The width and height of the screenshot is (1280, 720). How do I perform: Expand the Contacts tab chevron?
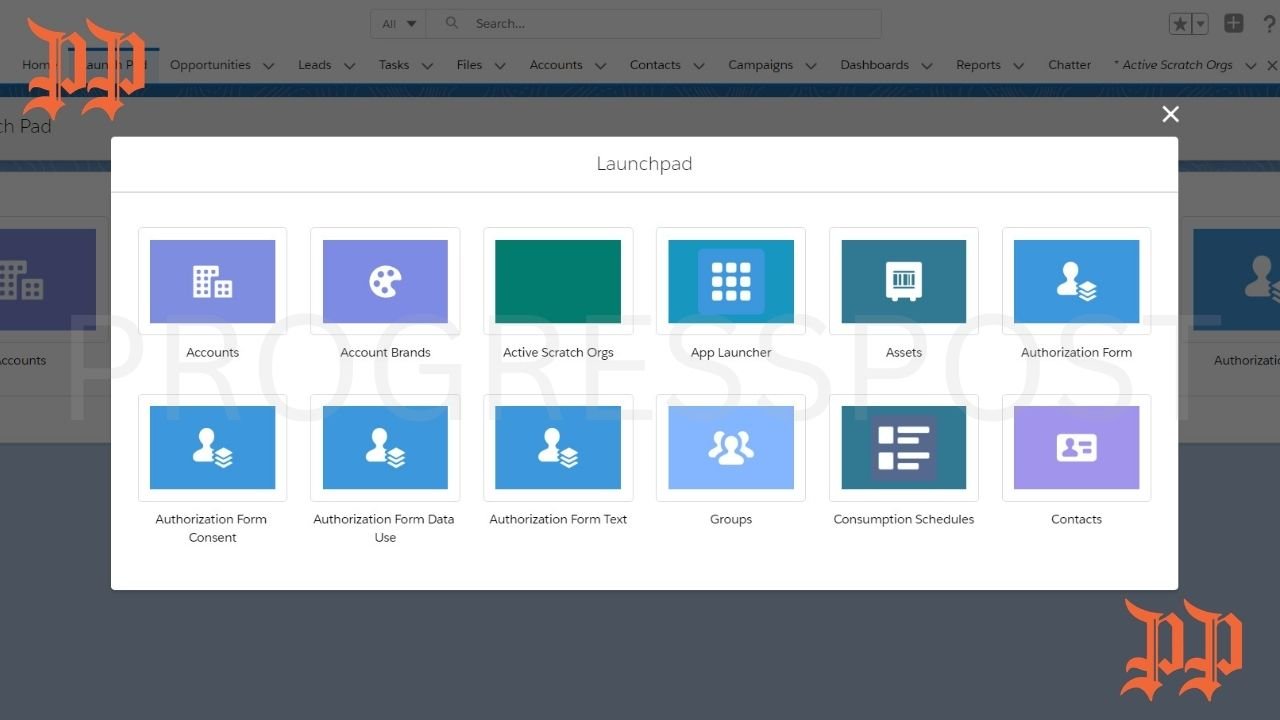[x=699, y=66]
